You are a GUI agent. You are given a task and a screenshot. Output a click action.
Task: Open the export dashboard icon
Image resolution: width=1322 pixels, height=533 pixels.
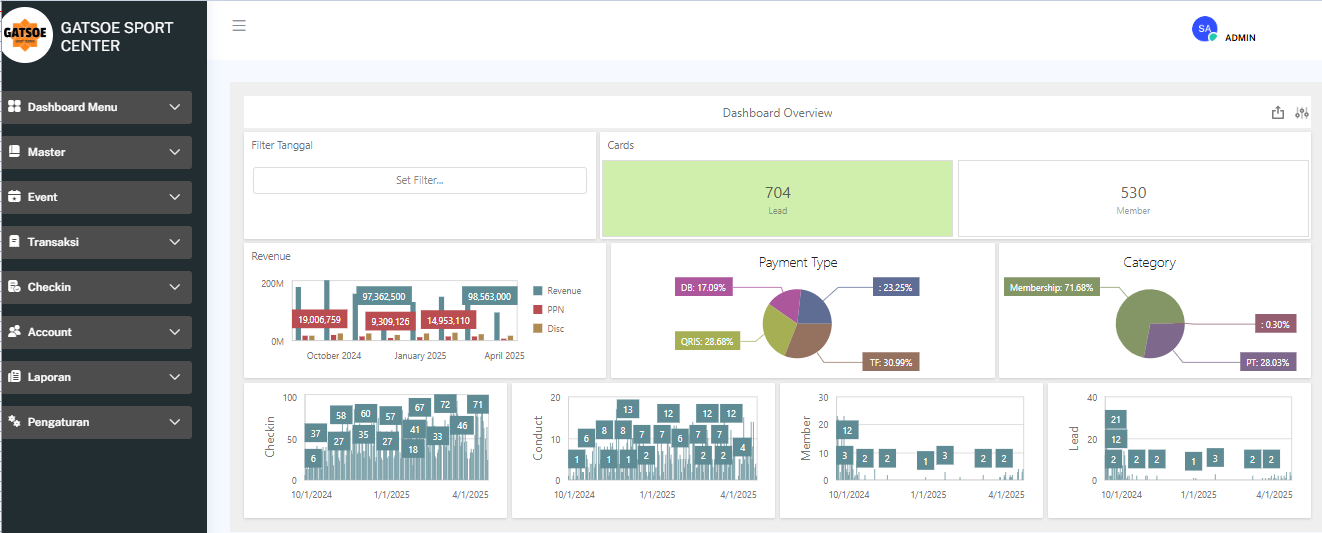[x=1278, y=113]
